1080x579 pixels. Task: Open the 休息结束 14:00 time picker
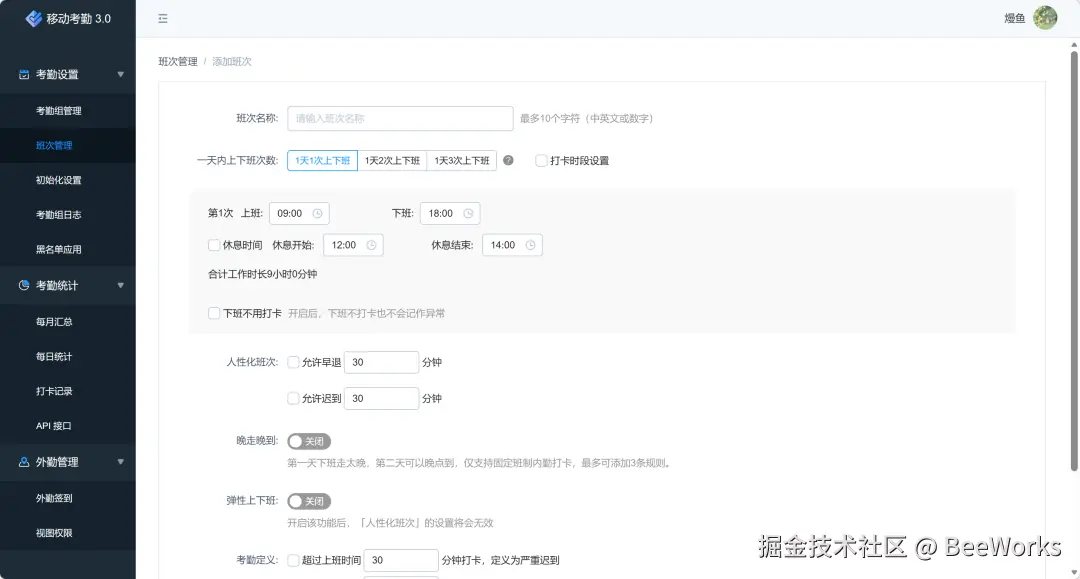[x=512, y=245]
